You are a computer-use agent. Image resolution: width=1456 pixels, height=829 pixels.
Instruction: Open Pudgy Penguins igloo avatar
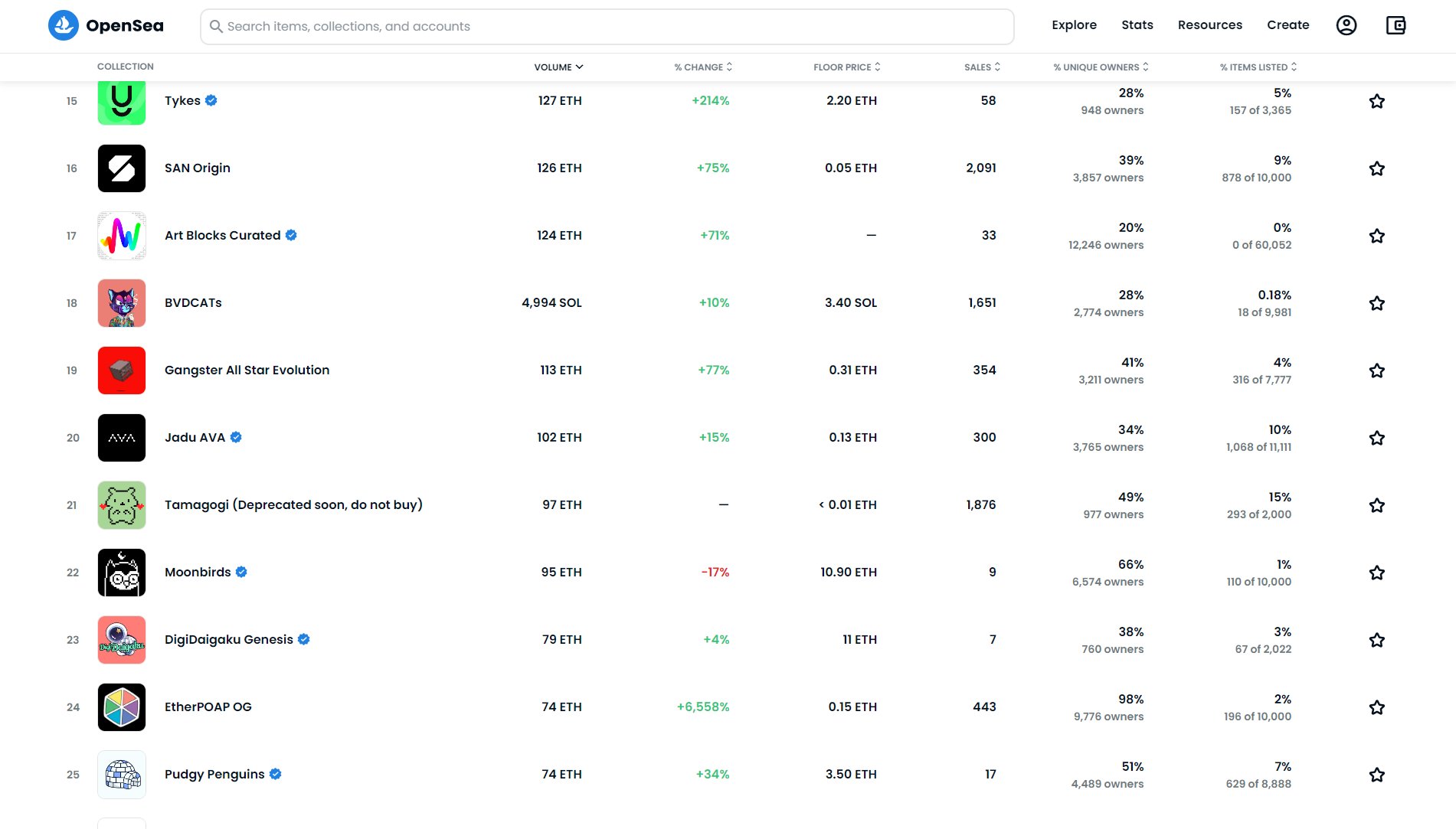click(122, 775)
